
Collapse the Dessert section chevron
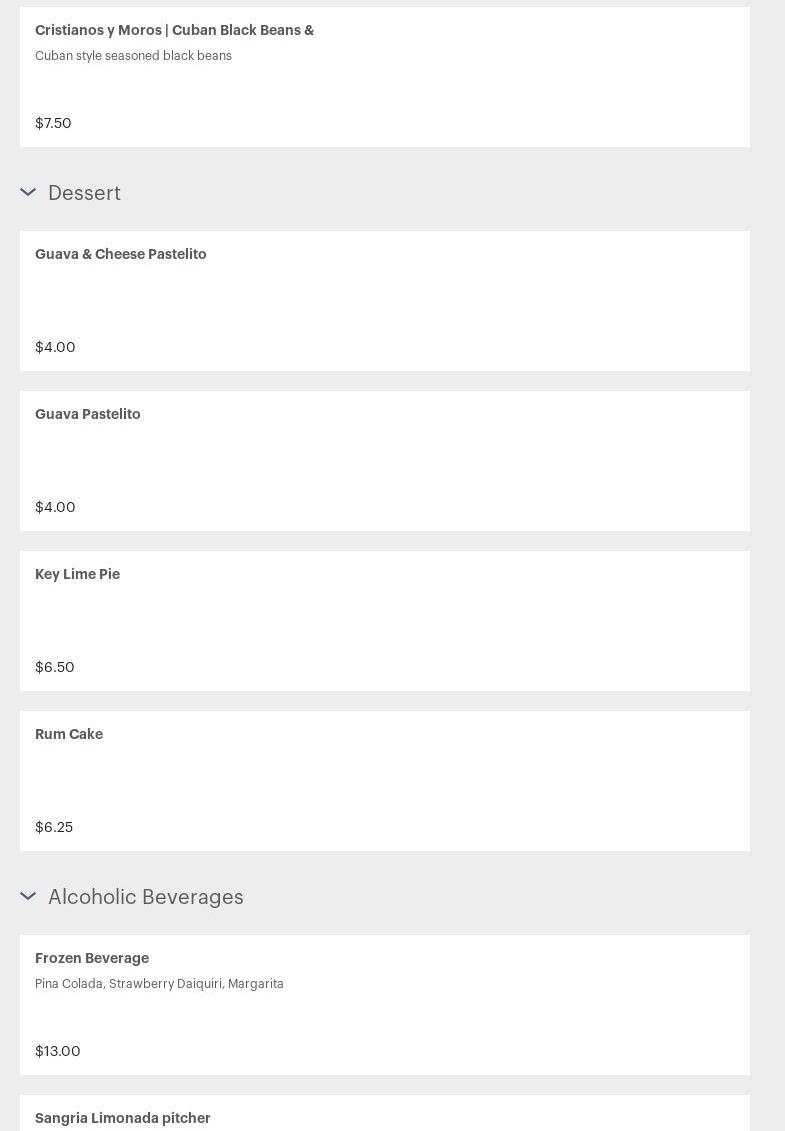(x=28, y=192)
